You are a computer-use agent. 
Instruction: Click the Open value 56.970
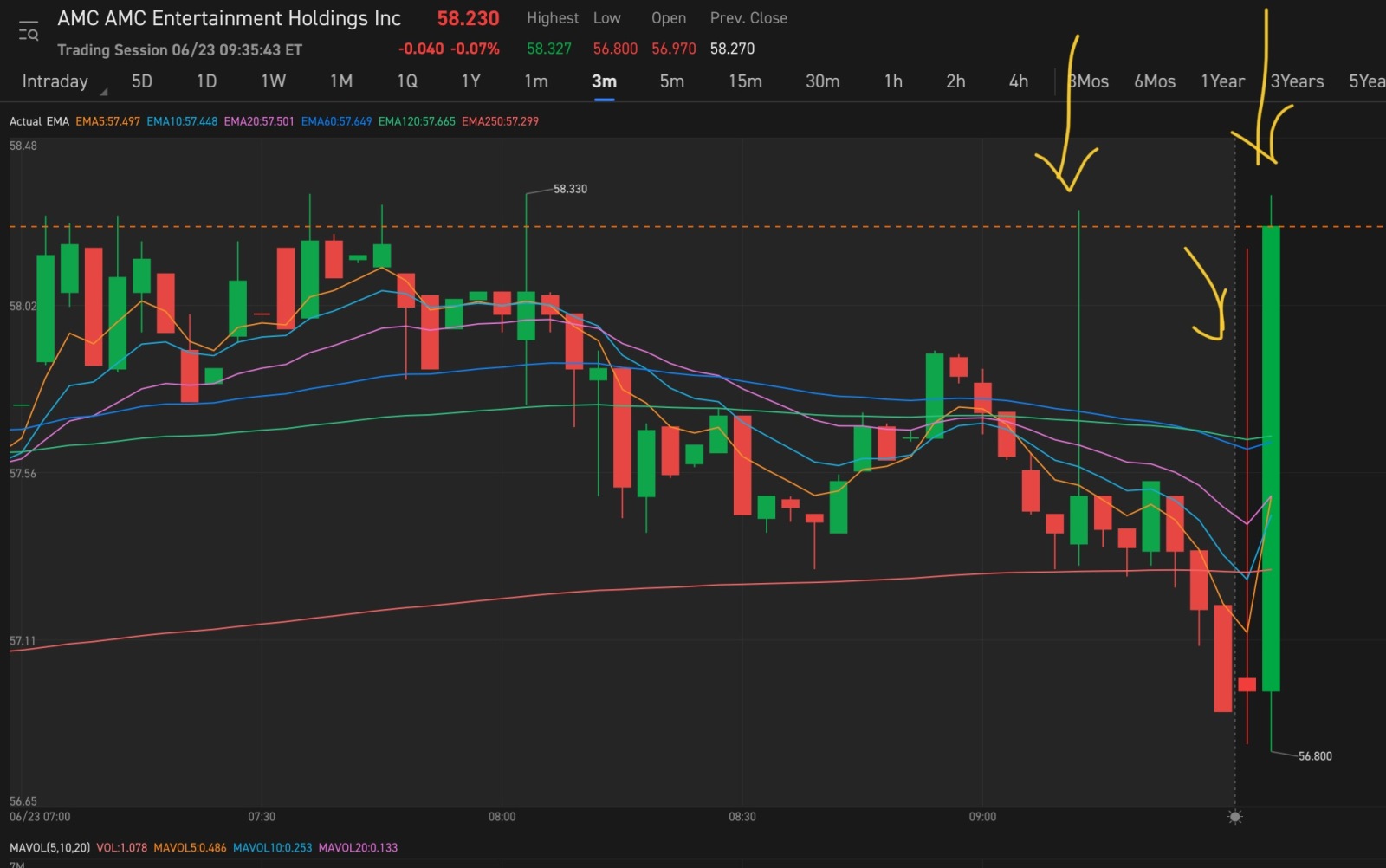(x=674, y=49)
